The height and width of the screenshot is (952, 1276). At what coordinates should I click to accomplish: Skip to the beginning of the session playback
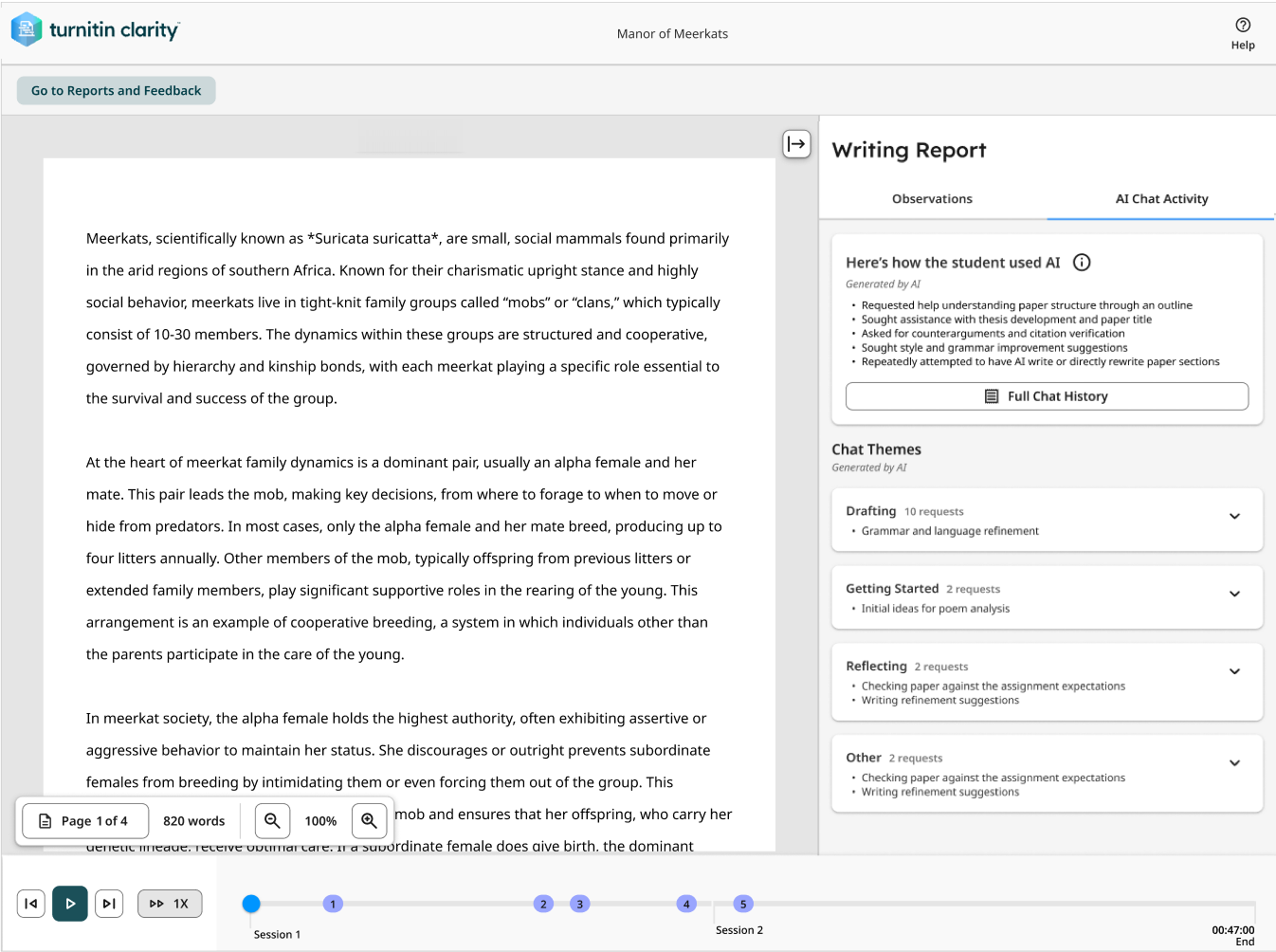click(30, 903)
